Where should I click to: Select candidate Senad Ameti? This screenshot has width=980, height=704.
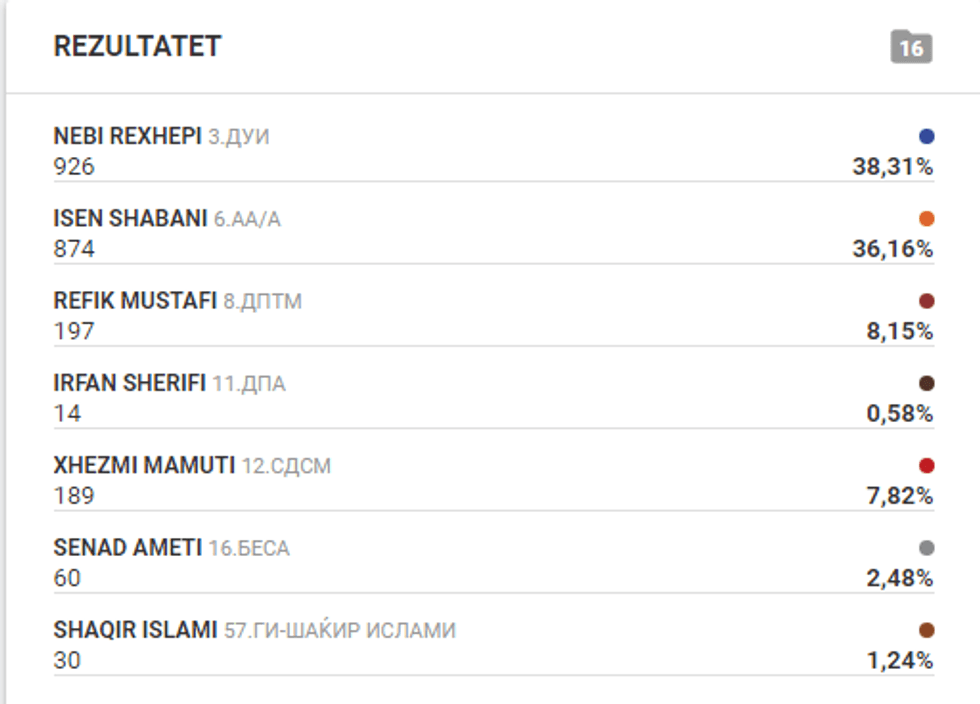(127, 547)
